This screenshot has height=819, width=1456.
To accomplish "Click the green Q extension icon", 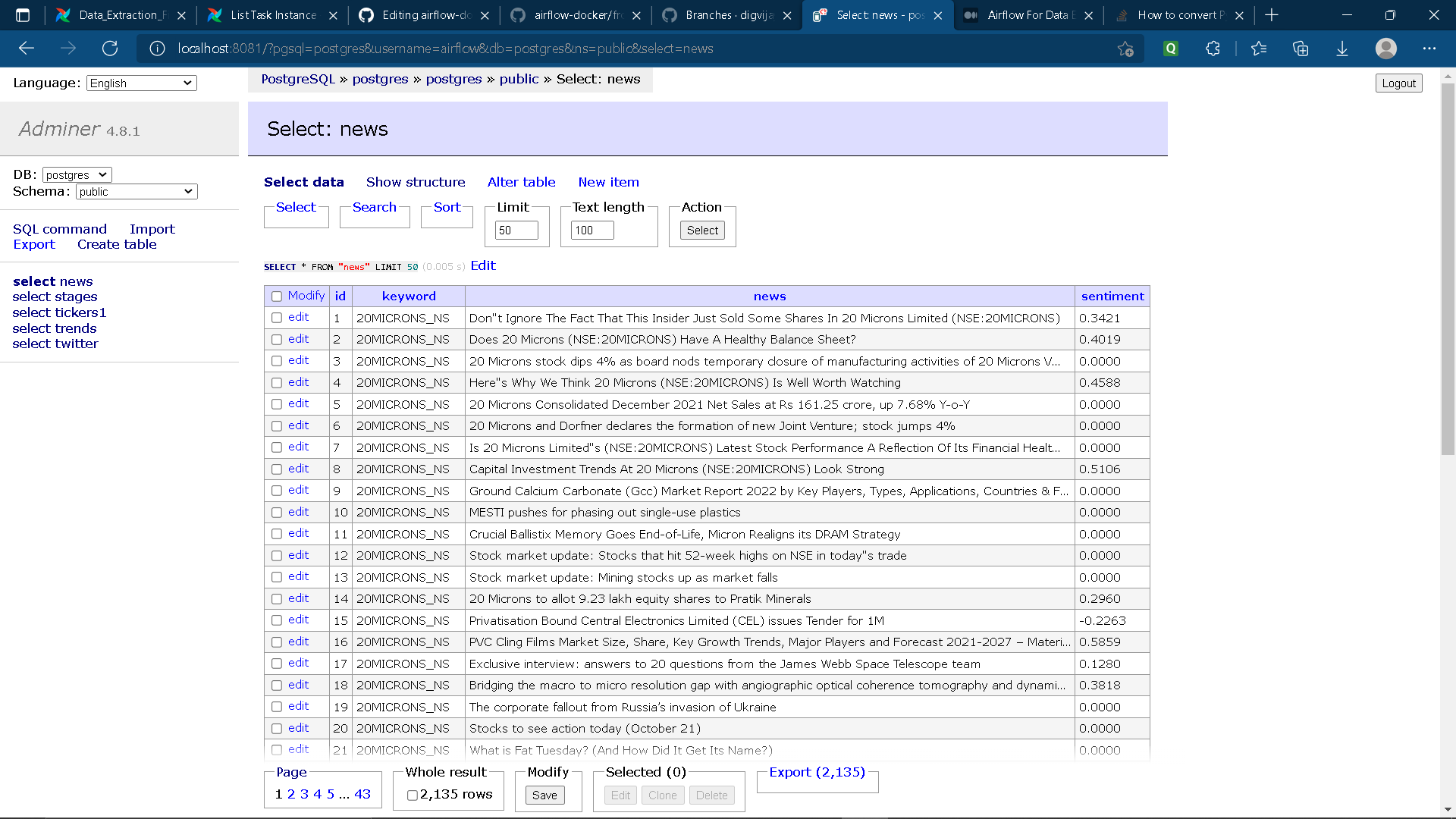I will pyautogui.click(x=1171, y=48).
